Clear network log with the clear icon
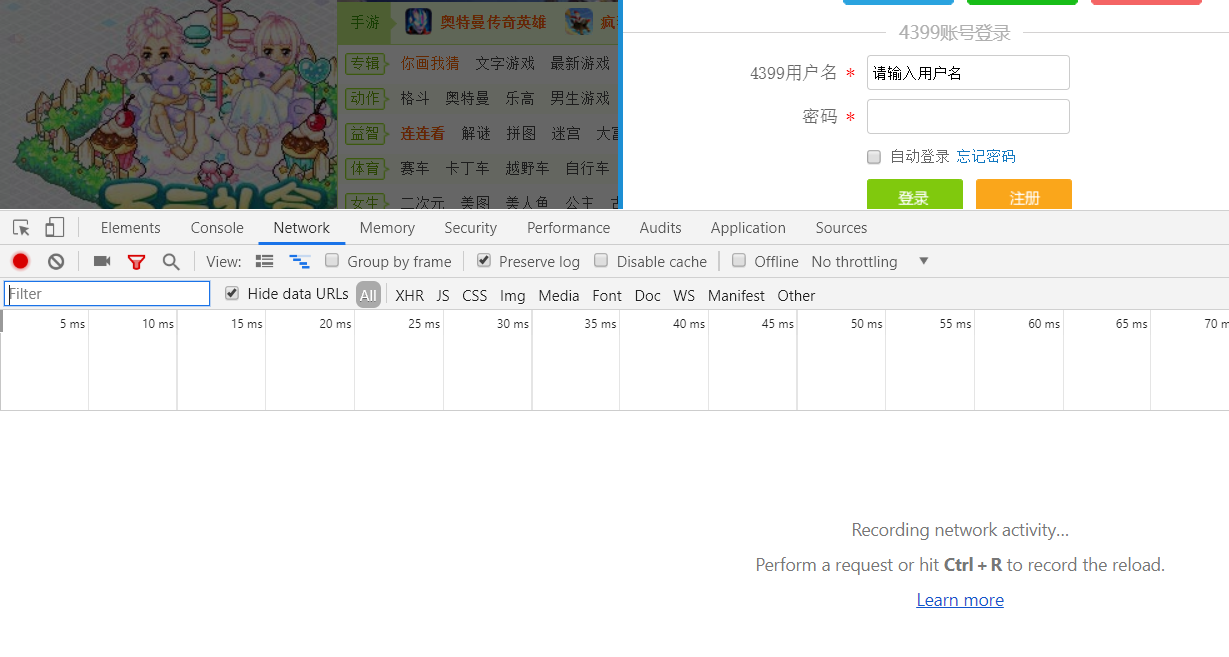 (56, 261)
